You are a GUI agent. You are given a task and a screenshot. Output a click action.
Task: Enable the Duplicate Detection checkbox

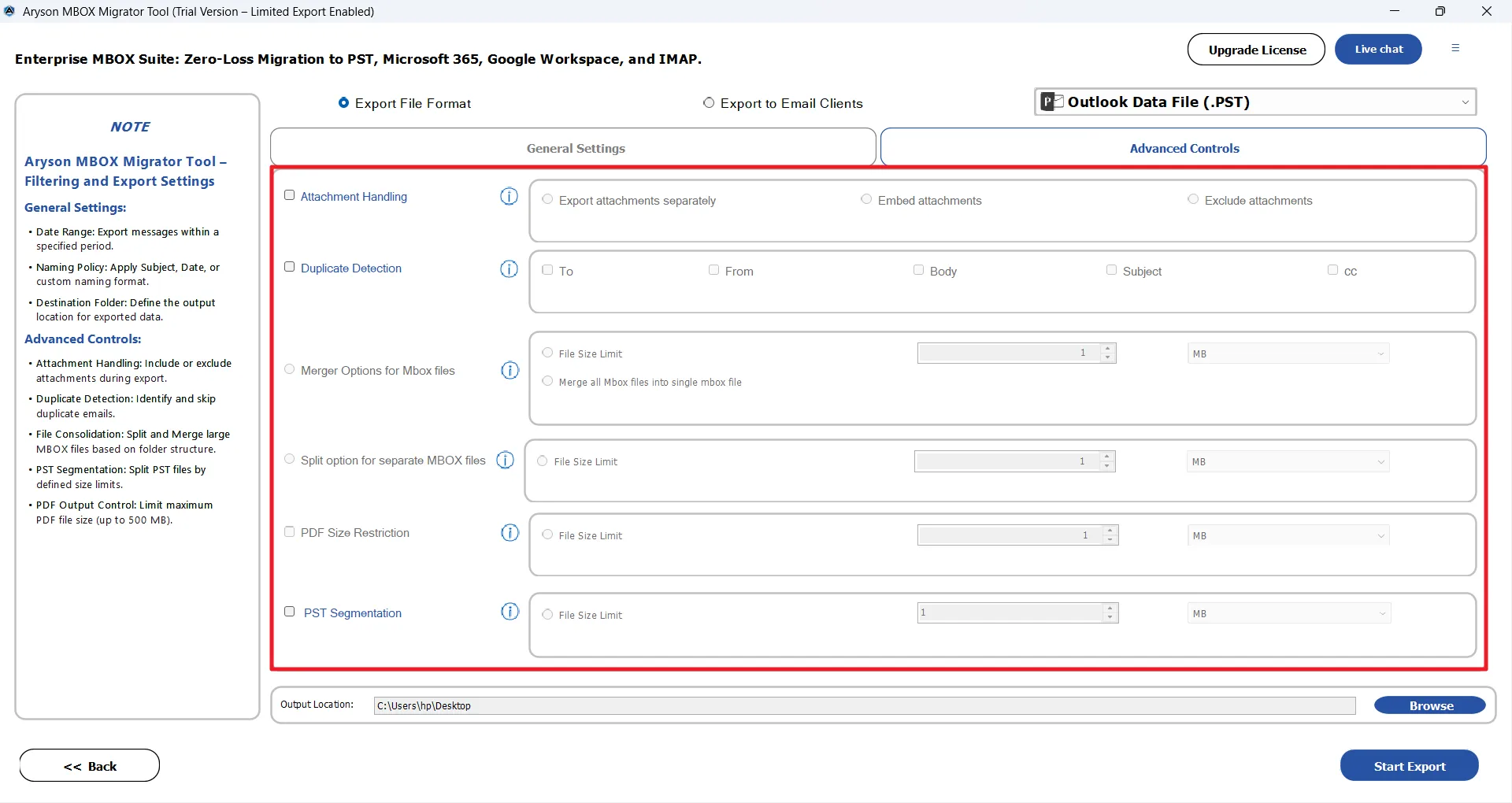click(290, 267)
